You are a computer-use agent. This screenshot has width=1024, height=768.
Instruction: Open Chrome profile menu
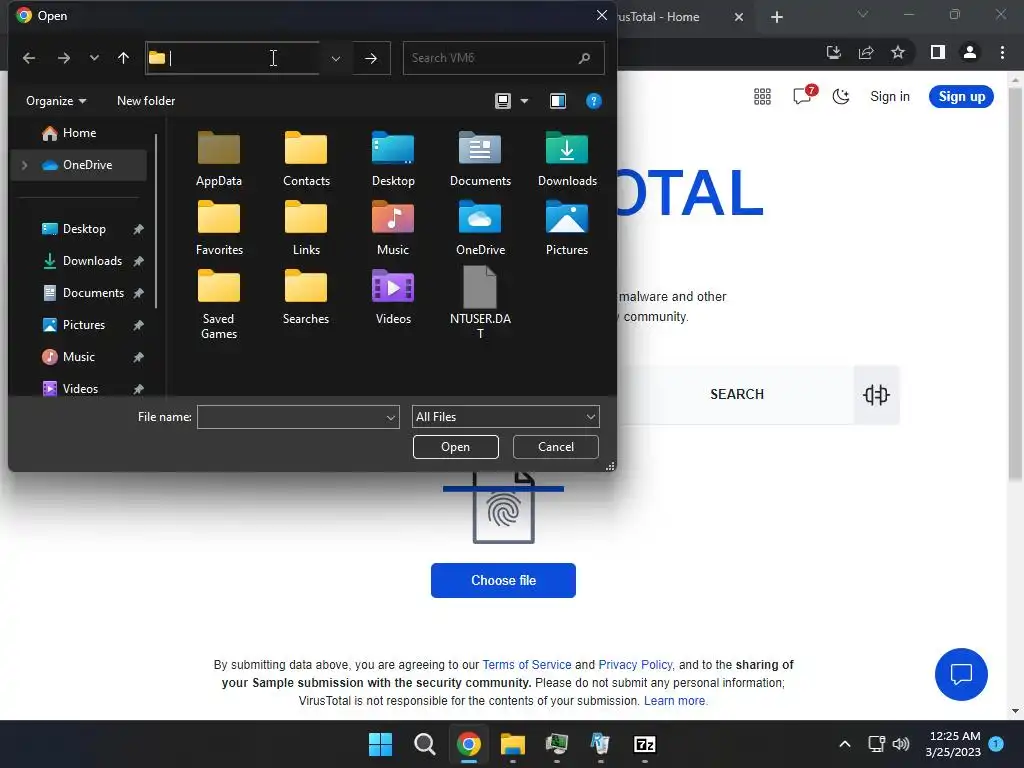click(970, 52)
